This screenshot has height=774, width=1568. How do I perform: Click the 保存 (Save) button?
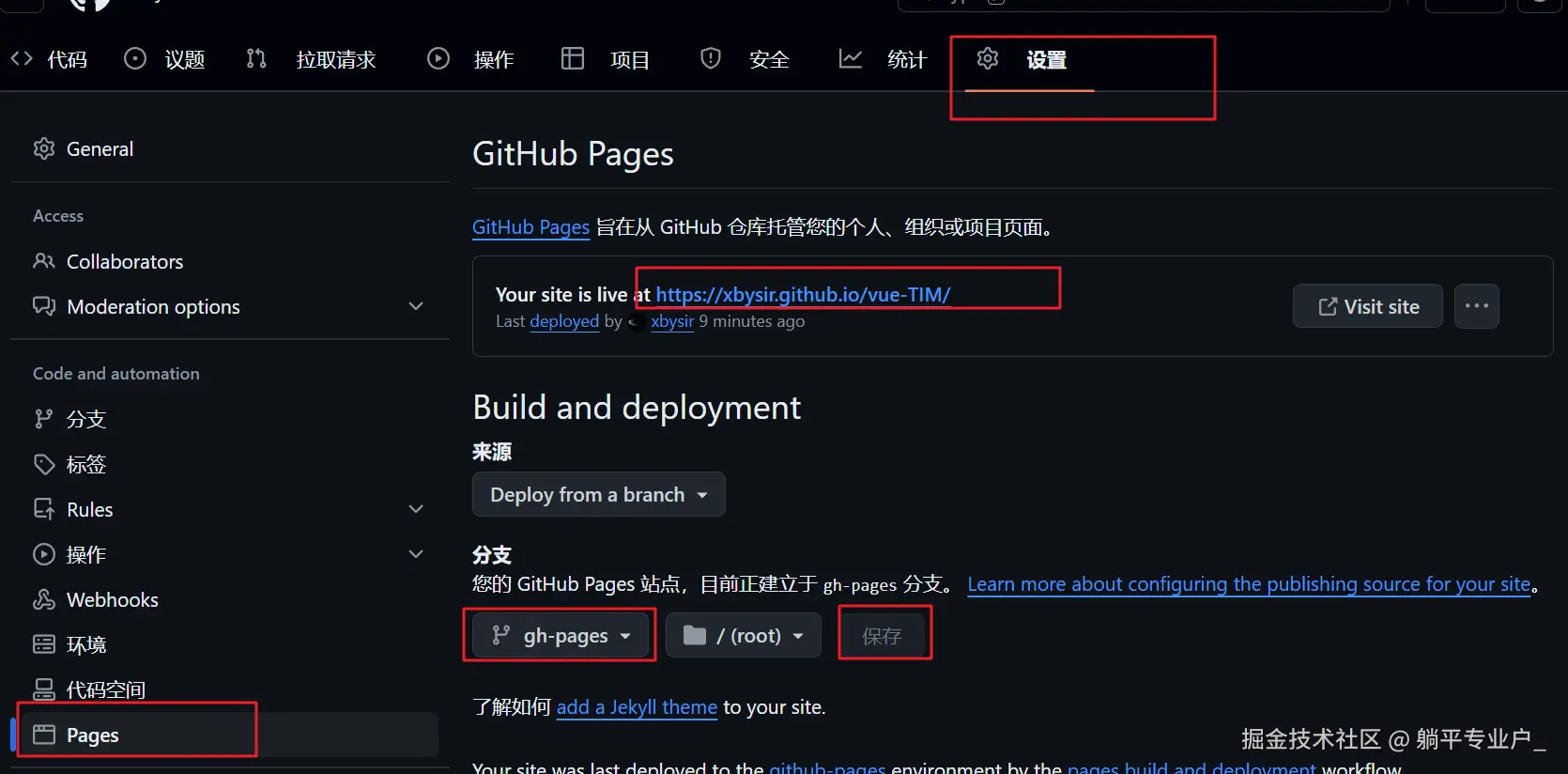pos(883,636)
